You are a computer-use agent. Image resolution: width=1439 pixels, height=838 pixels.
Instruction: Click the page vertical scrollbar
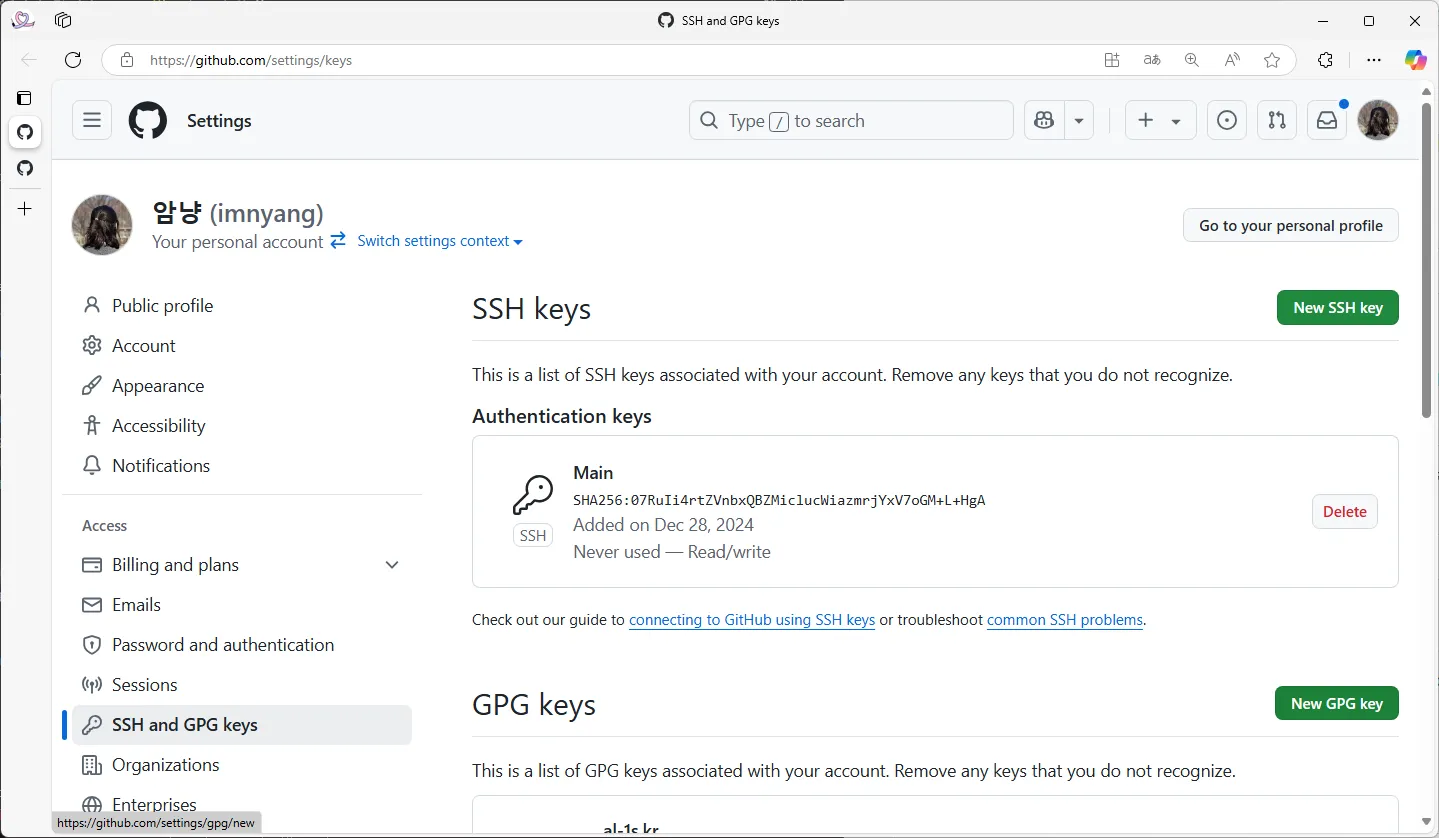point(1427,258)
